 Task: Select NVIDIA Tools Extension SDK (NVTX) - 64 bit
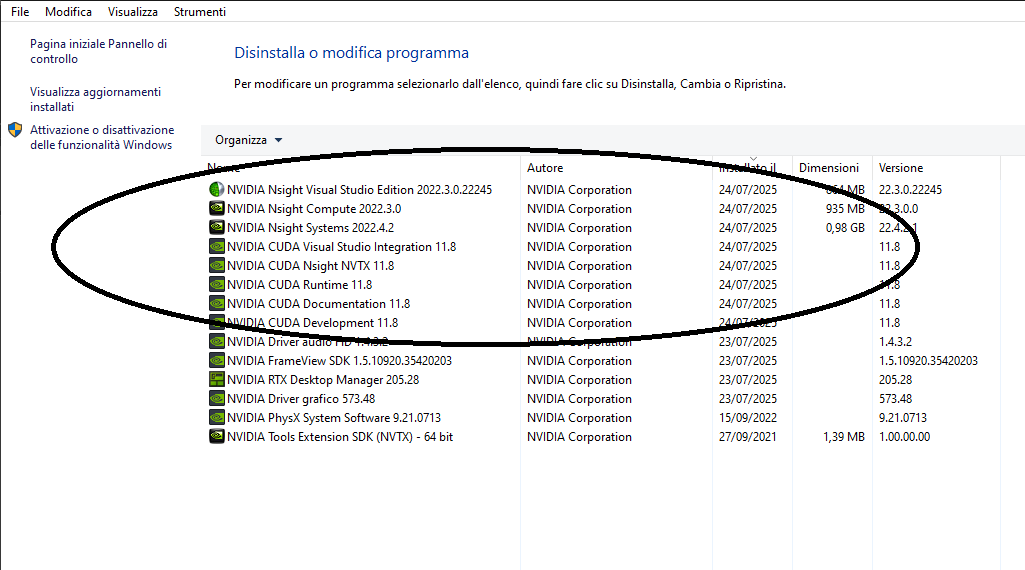point(340,436)
